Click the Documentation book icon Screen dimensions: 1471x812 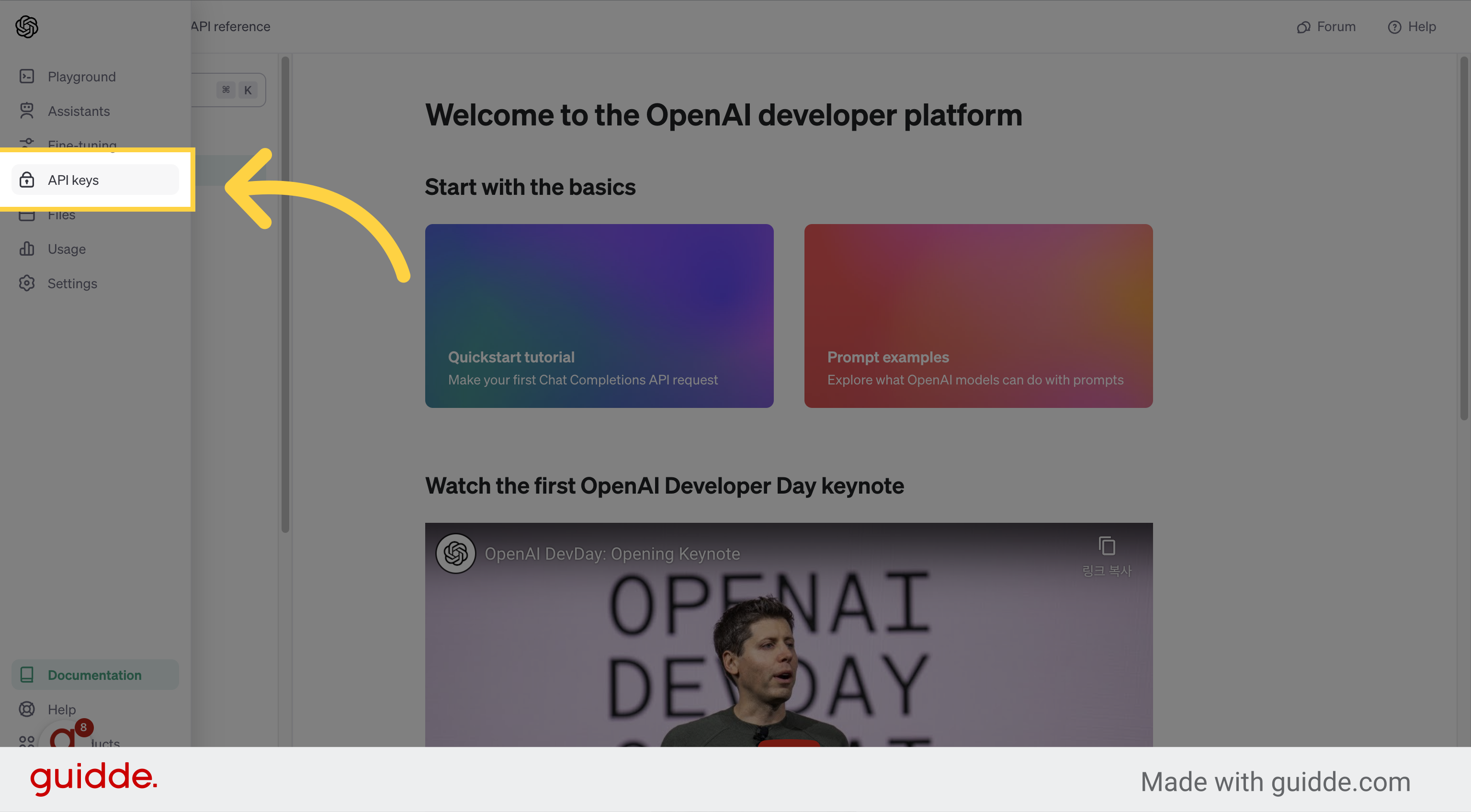[x=27, y=675]
